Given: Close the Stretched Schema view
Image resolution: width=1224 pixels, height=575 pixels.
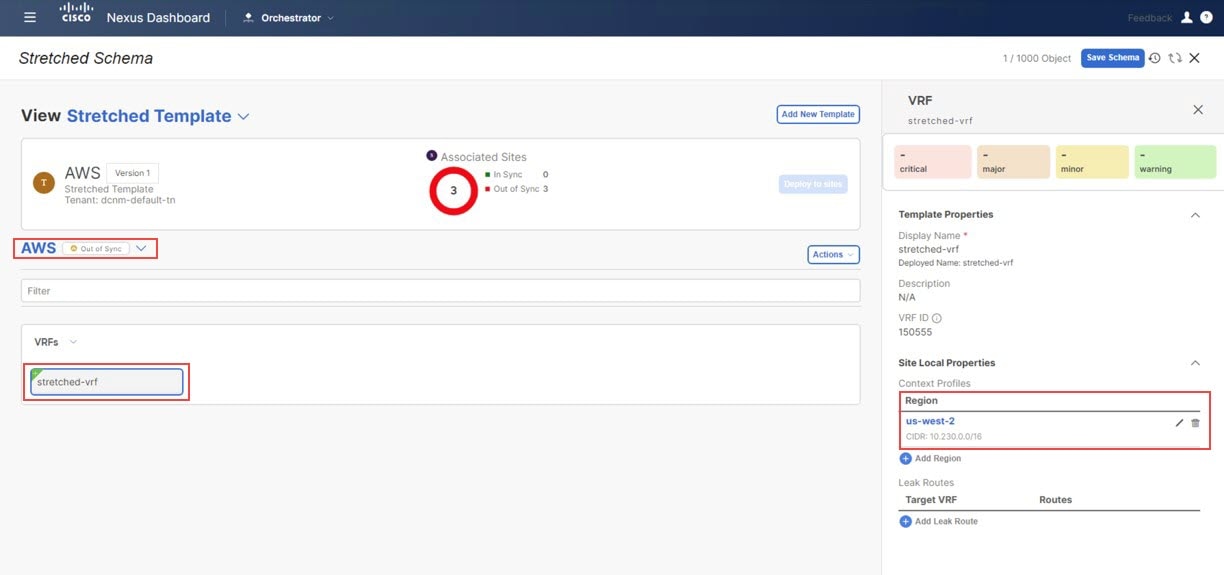Looking at the screenshot, I should point(1194,58).
